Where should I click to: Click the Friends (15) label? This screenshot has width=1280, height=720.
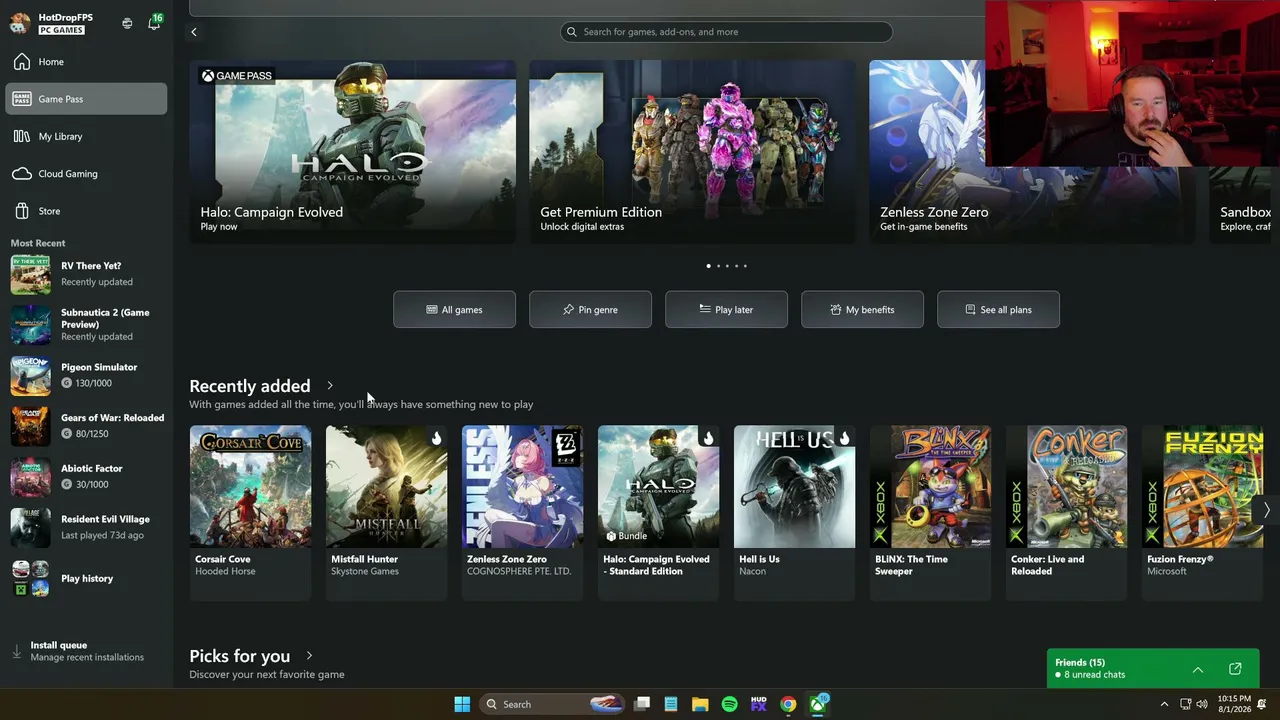pos(1080,662)
